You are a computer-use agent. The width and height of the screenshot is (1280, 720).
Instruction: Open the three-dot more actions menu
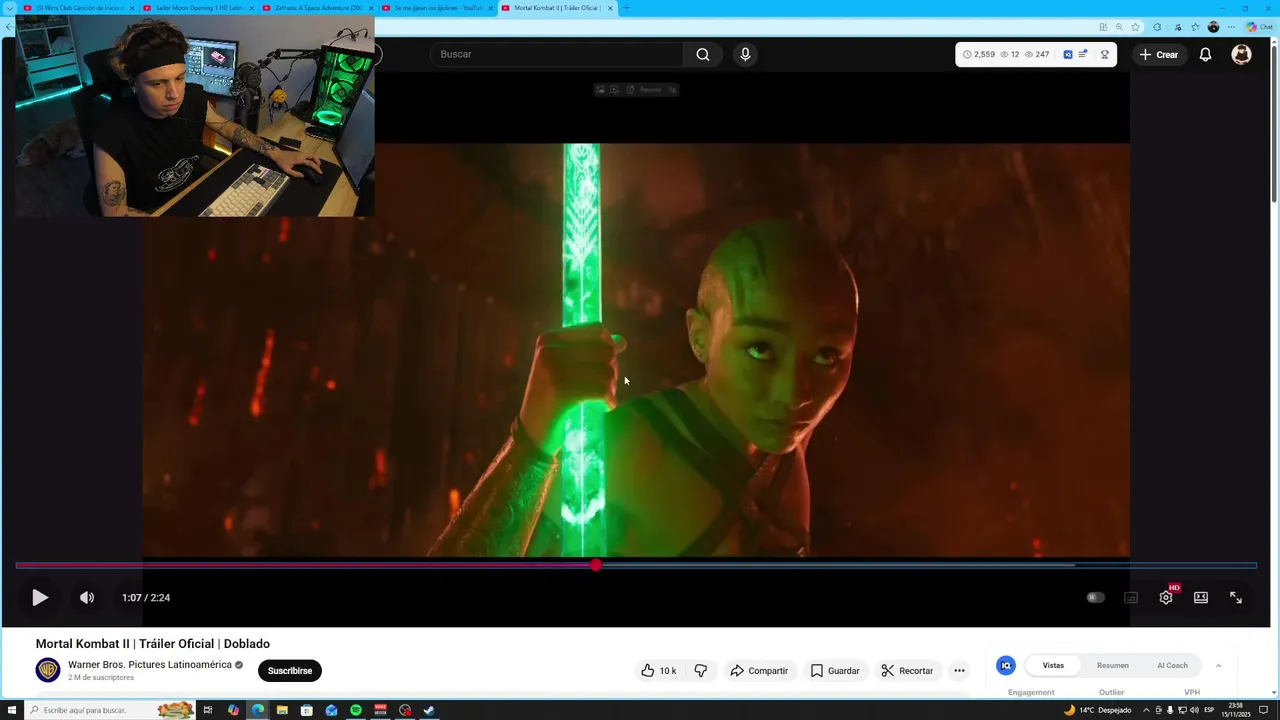tap(959, 671)
